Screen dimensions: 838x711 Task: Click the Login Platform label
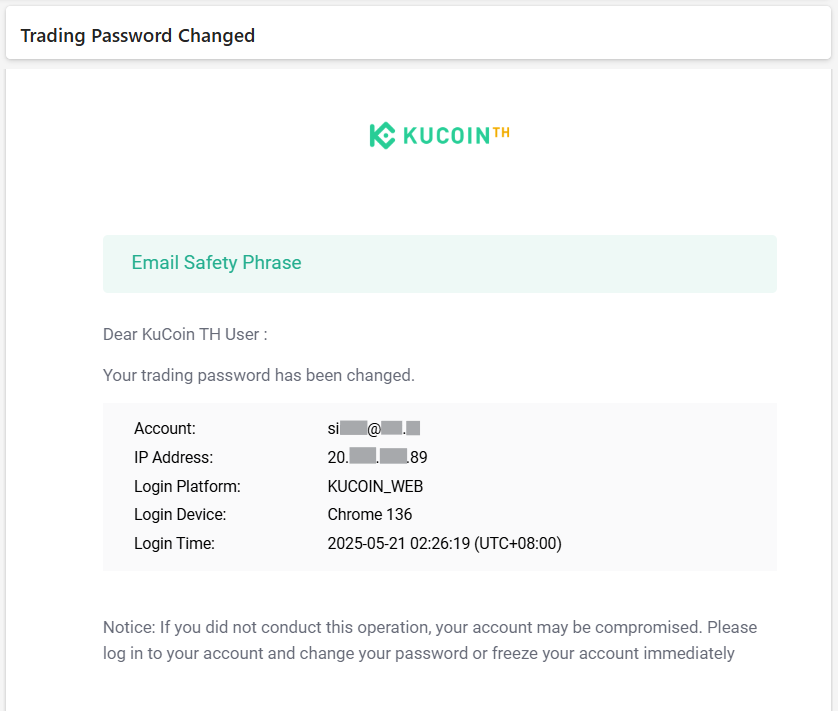187,487
